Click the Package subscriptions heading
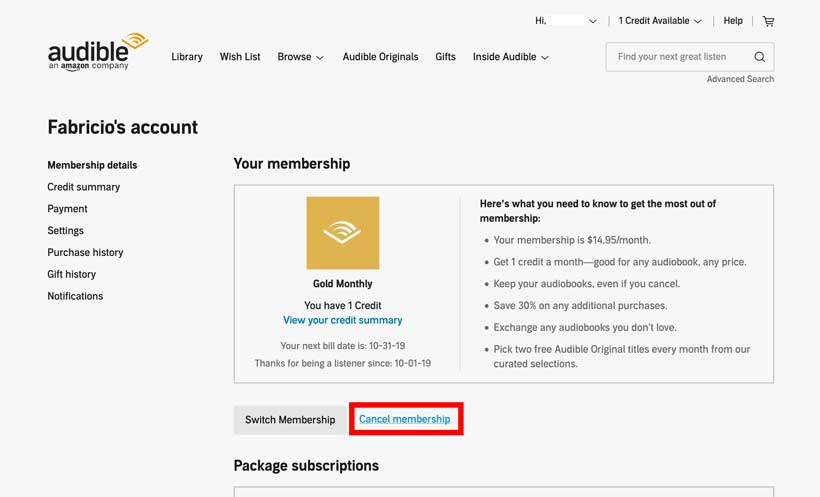820x497 pixels. click(306, 466)
